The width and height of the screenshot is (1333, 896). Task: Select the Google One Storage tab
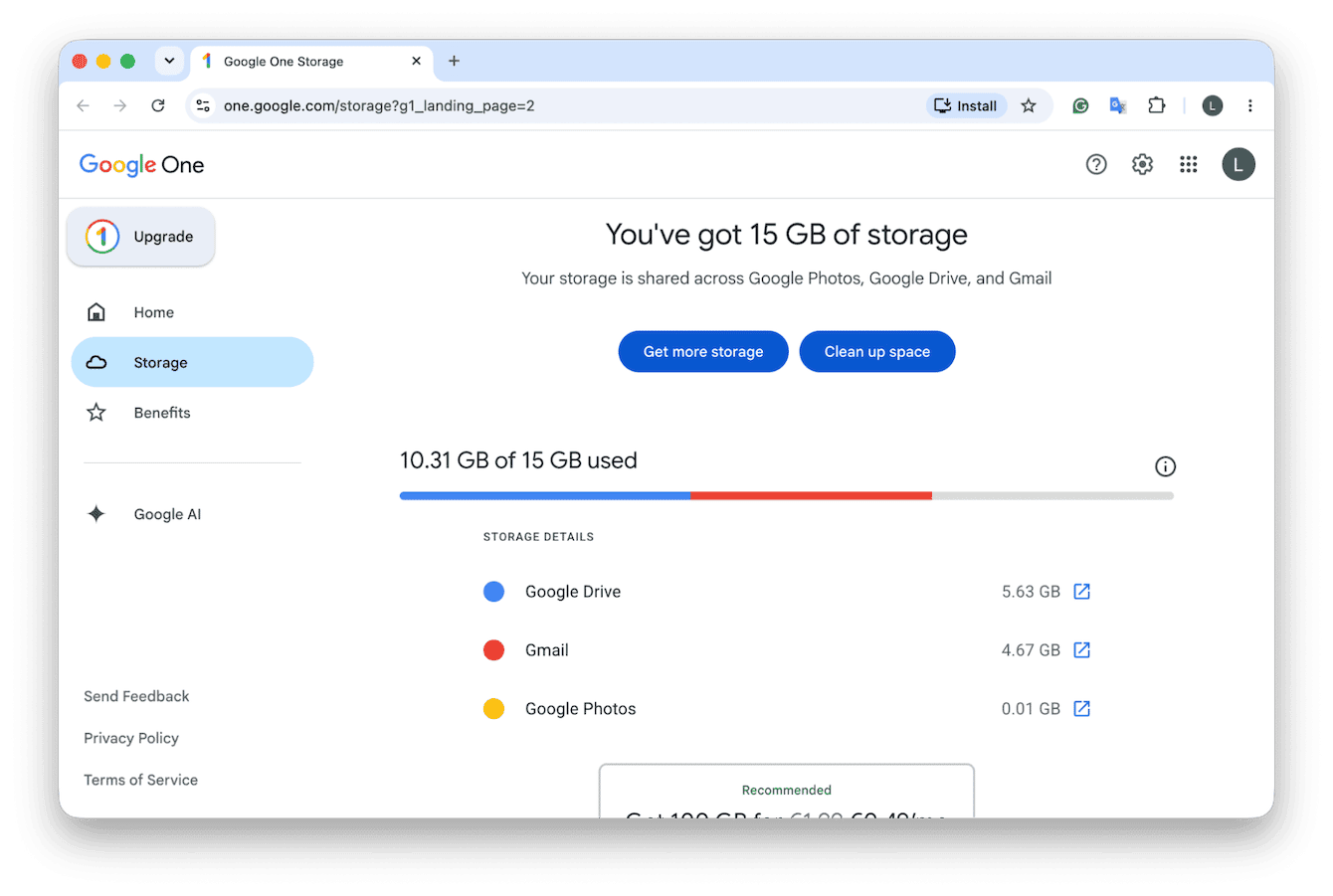coord(311,61)
